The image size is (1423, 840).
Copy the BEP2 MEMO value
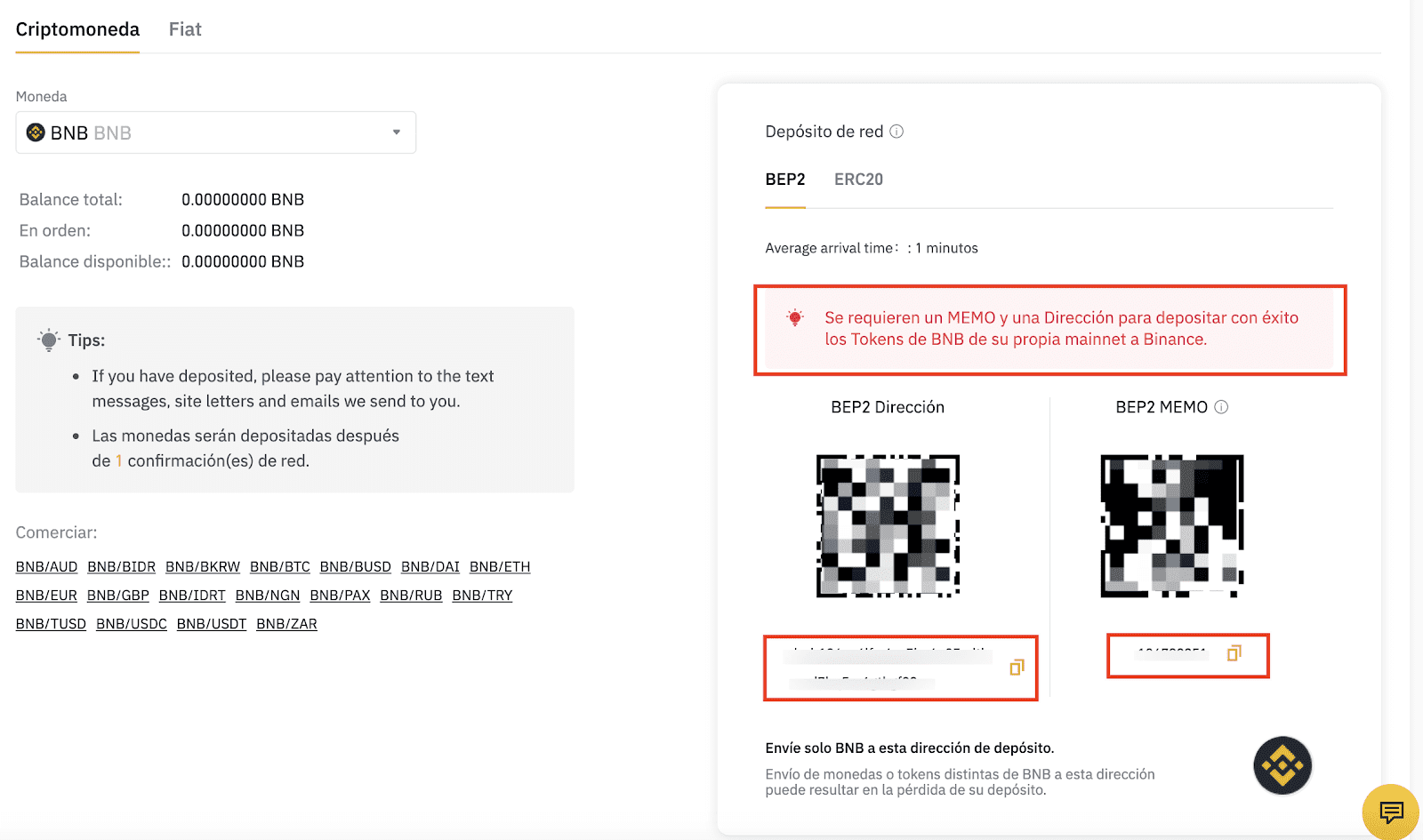tap(1234, 653)
